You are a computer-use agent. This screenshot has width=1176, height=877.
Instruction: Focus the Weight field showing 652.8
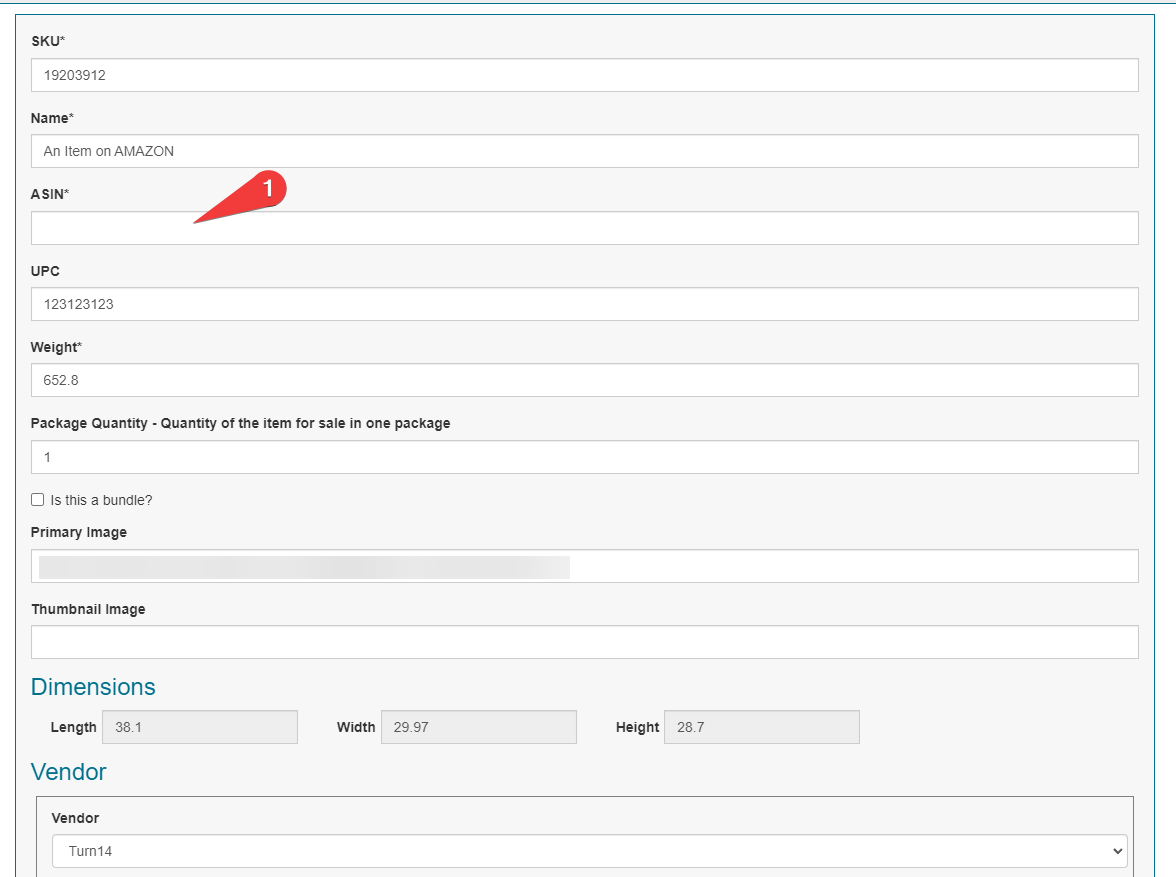pos(584,380)
